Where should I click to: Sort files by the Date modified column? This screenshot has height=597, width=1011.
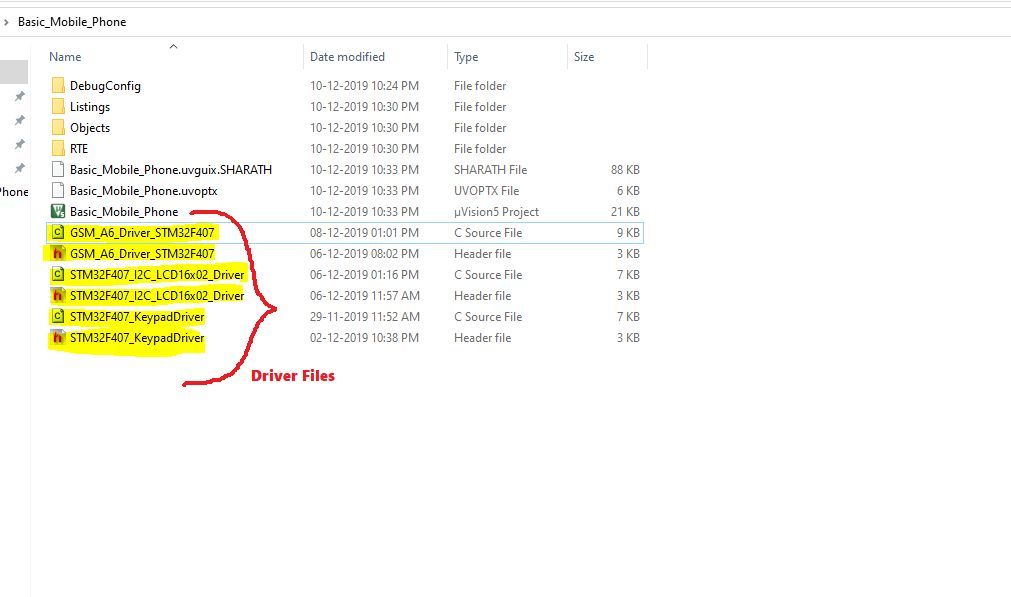(347, 57)
